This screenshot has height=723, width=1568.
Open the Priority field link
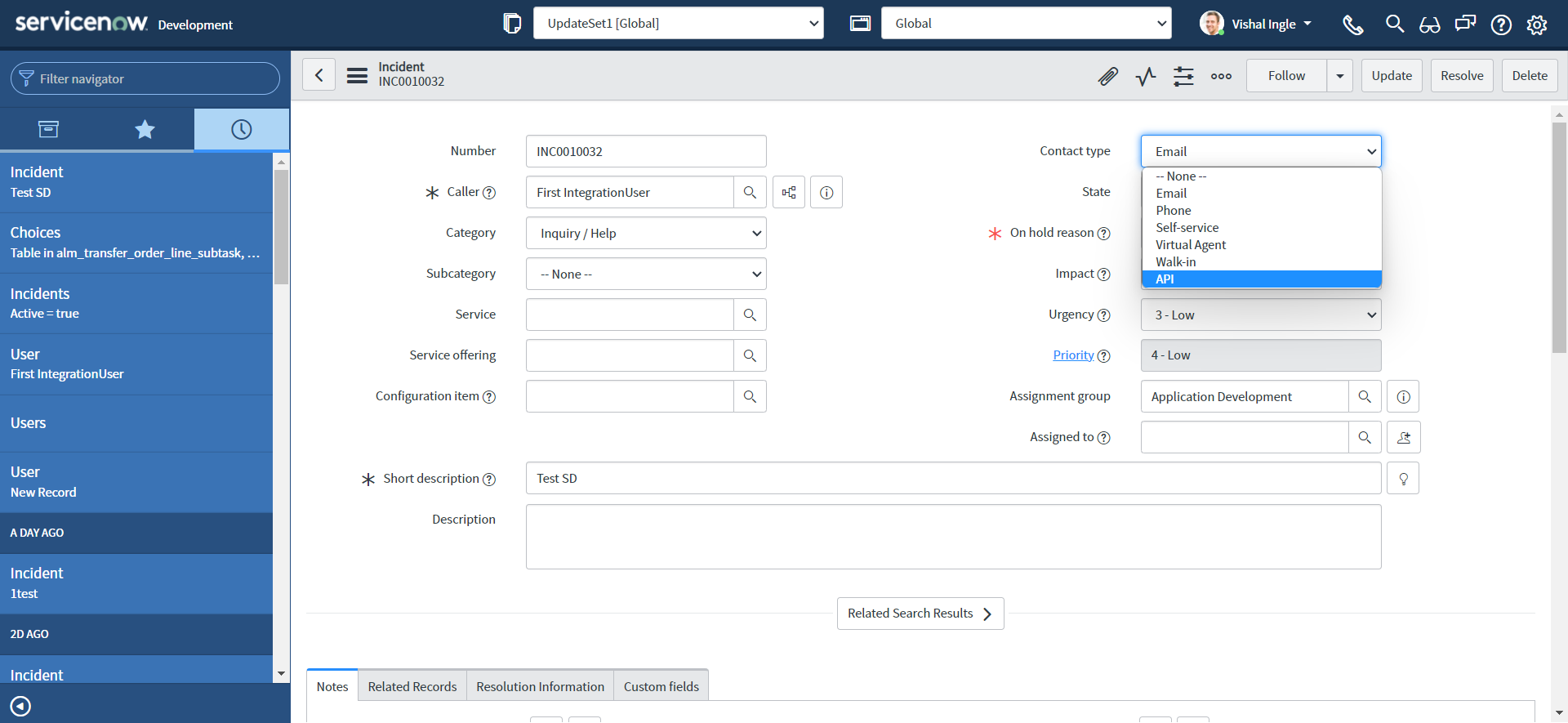[1073, 355]
